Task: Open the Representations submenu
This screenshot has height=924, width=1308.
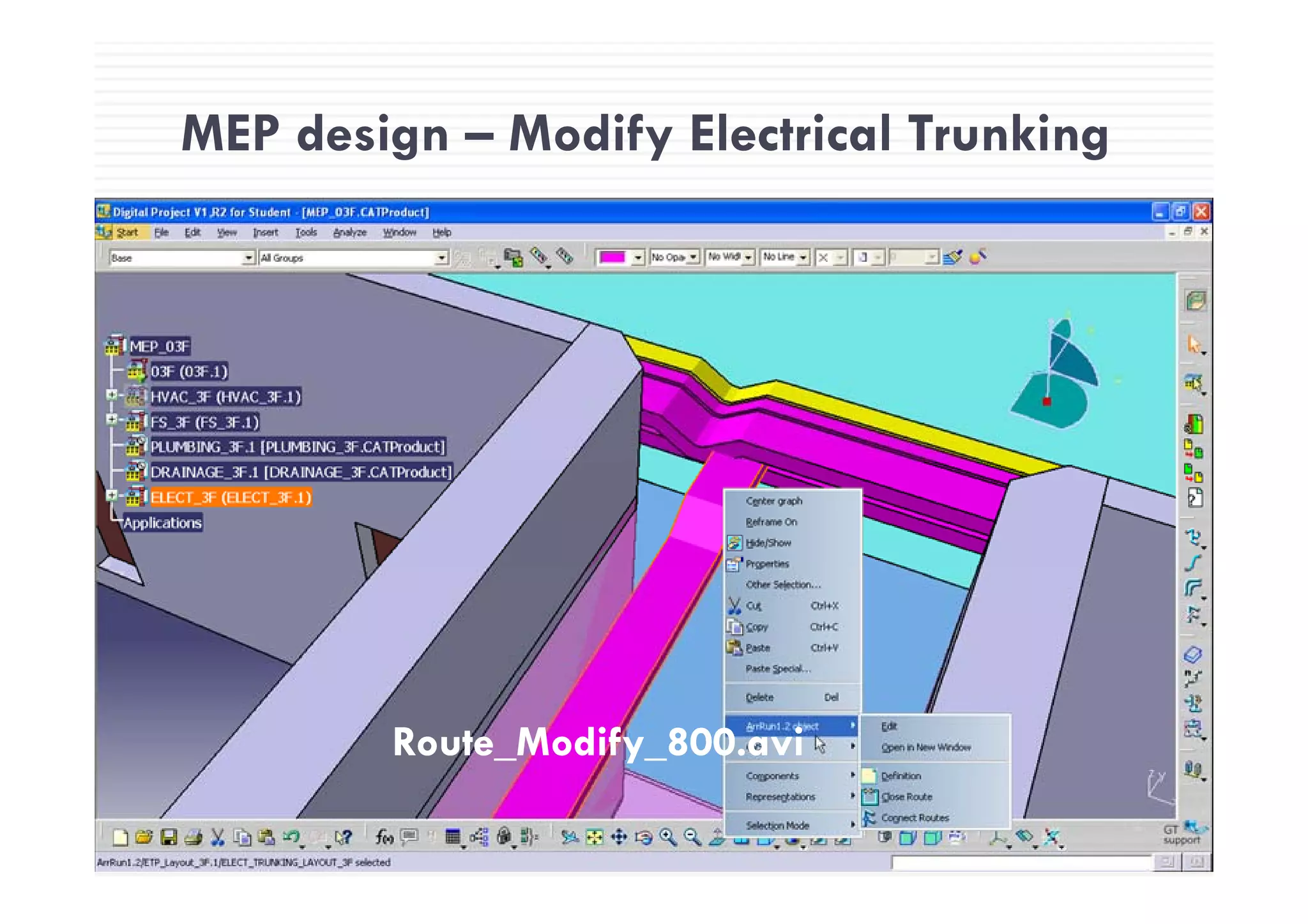Action: 793,797
